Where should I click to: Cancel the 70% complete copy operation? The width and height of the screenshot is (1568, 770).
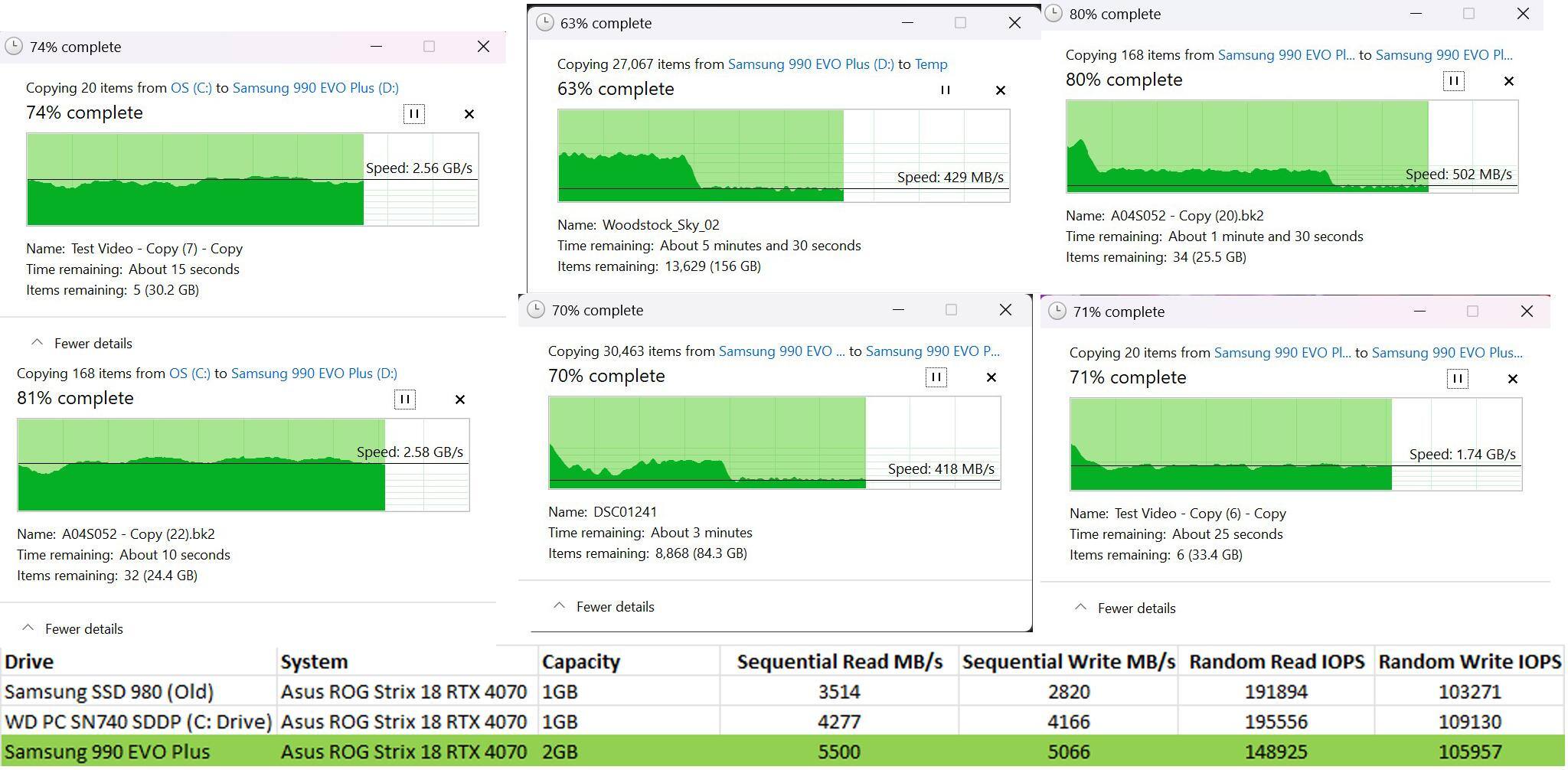(991, 377)
